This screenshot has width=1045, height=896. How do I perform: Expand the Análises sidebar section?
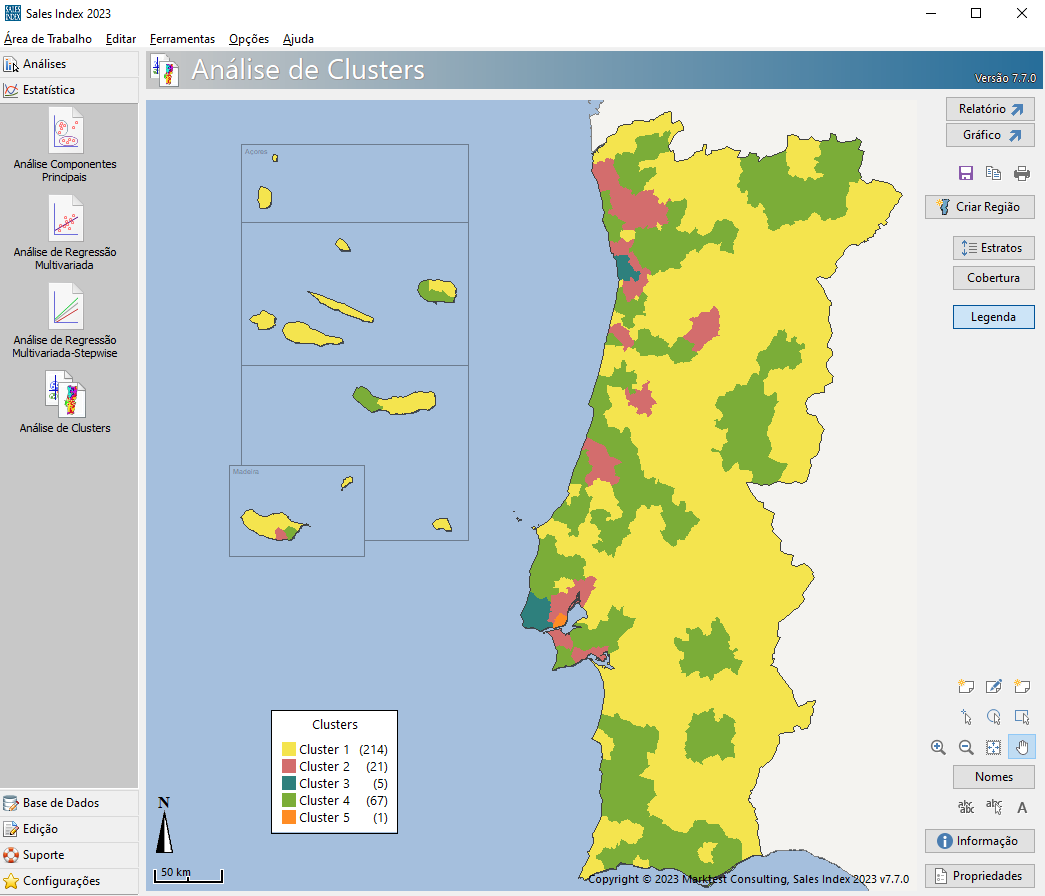[69, 65]
